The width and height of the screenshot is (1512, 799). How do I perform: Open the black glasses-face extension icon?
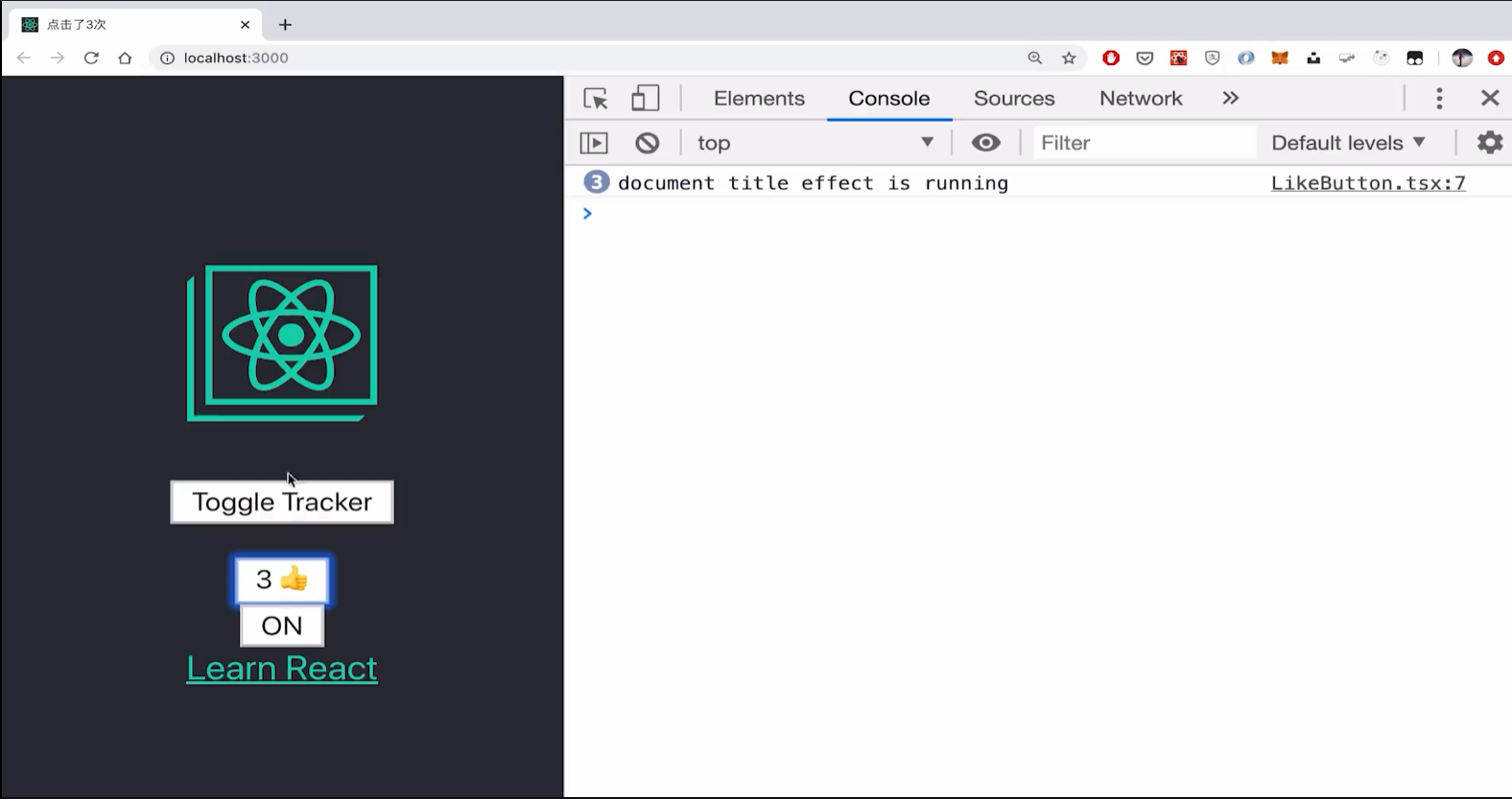click(x=1415, y=58)
